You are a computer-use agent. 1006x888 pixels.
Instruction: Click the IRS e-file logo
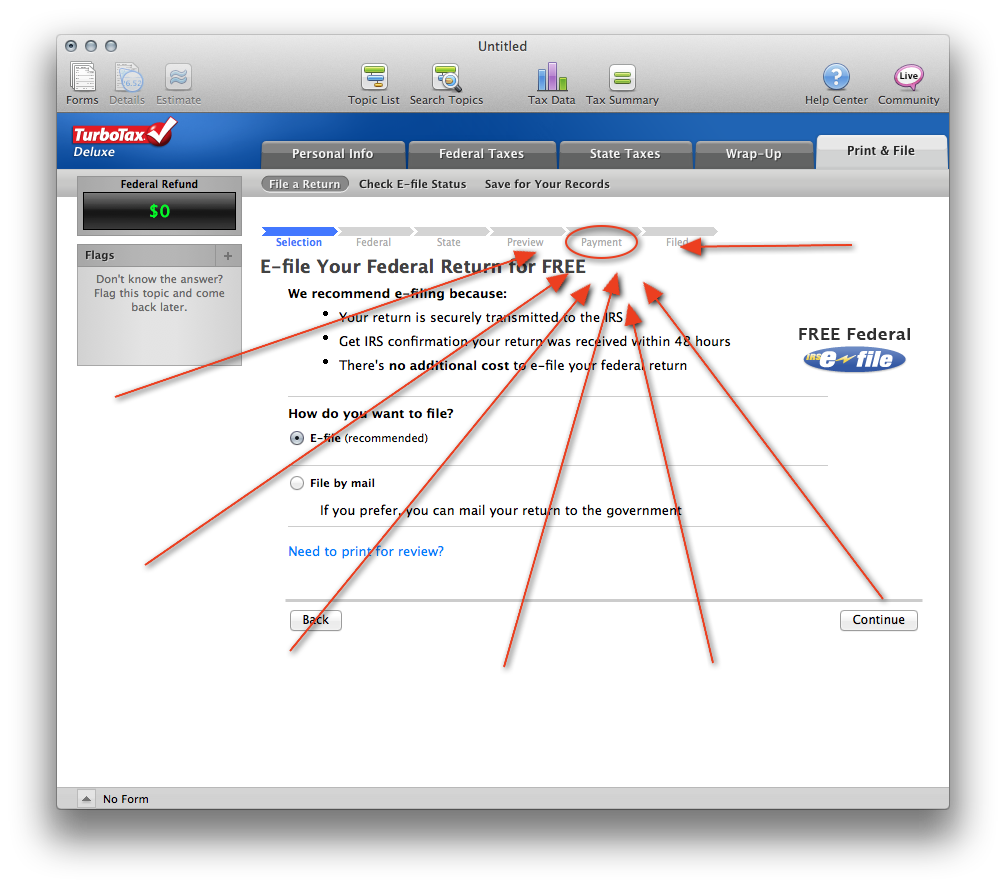pyautogui.click(x=854, y=359)
